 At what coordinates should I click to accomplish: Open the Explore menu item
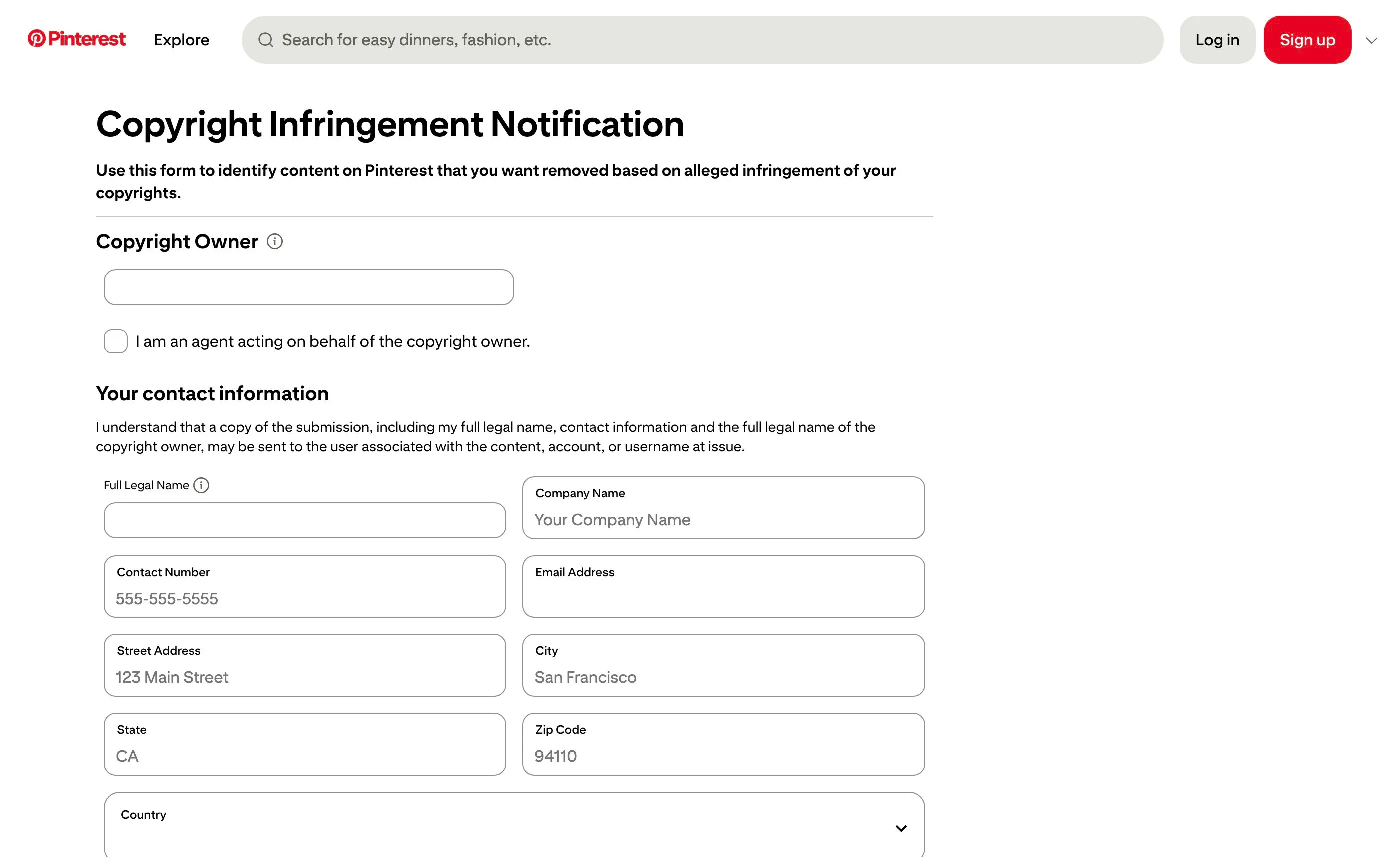point(182,40)
